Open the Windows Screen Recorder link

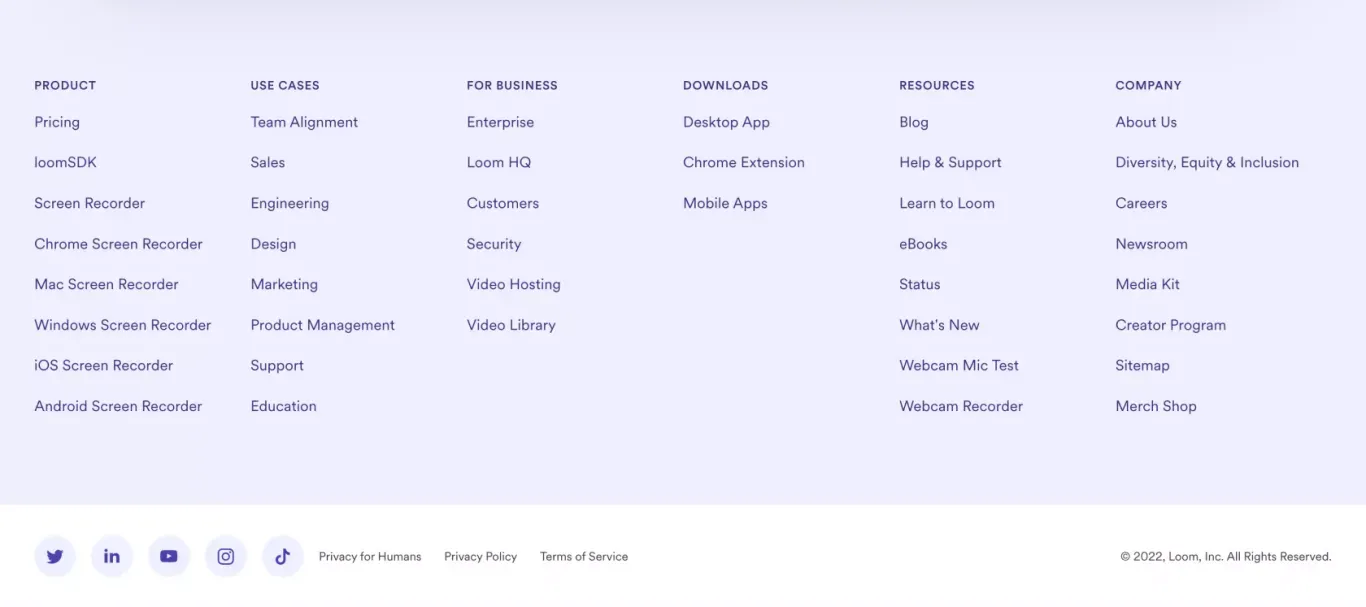[x=123, y=325]
